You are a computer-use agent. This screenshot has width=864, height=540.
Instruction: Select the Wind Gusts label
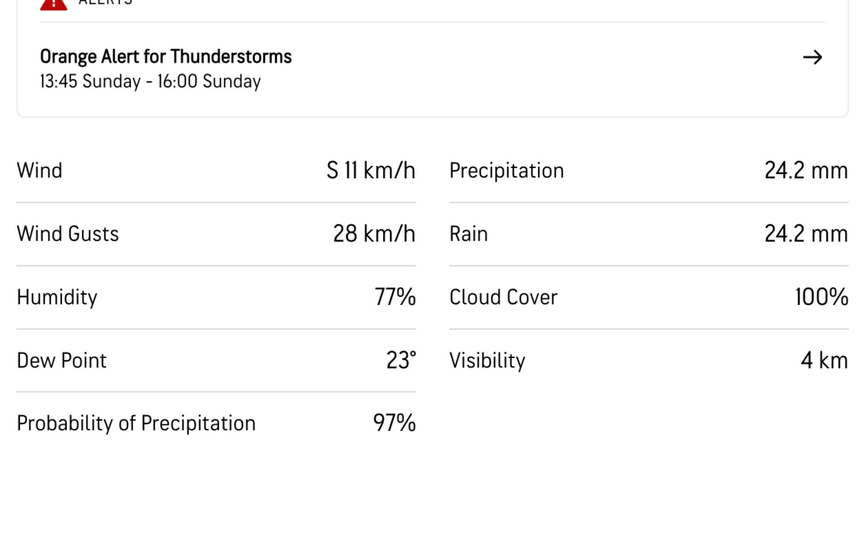(68, 234)
